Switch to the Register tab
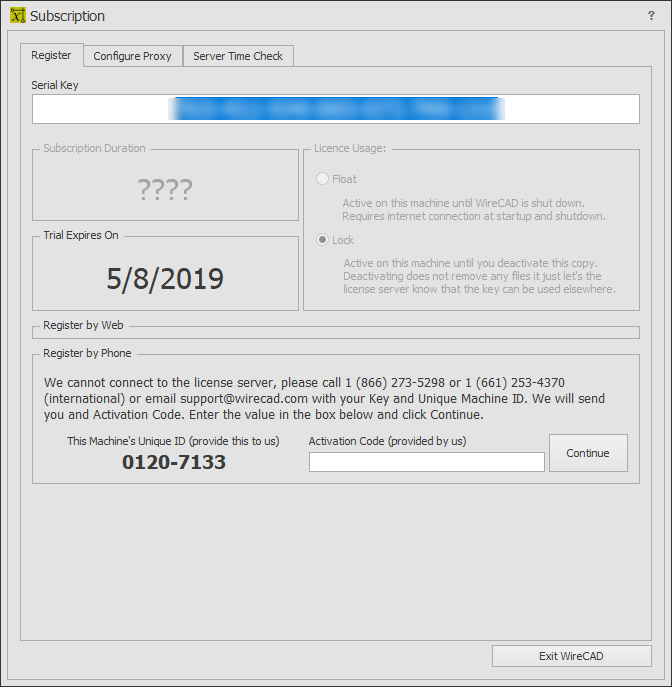This screenshot has height=687, width=672. (x=51, y=55)
